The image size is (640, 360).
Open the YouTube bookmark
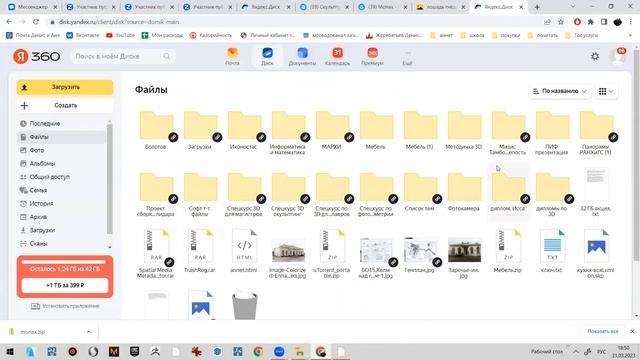click(x=120, y=36)
